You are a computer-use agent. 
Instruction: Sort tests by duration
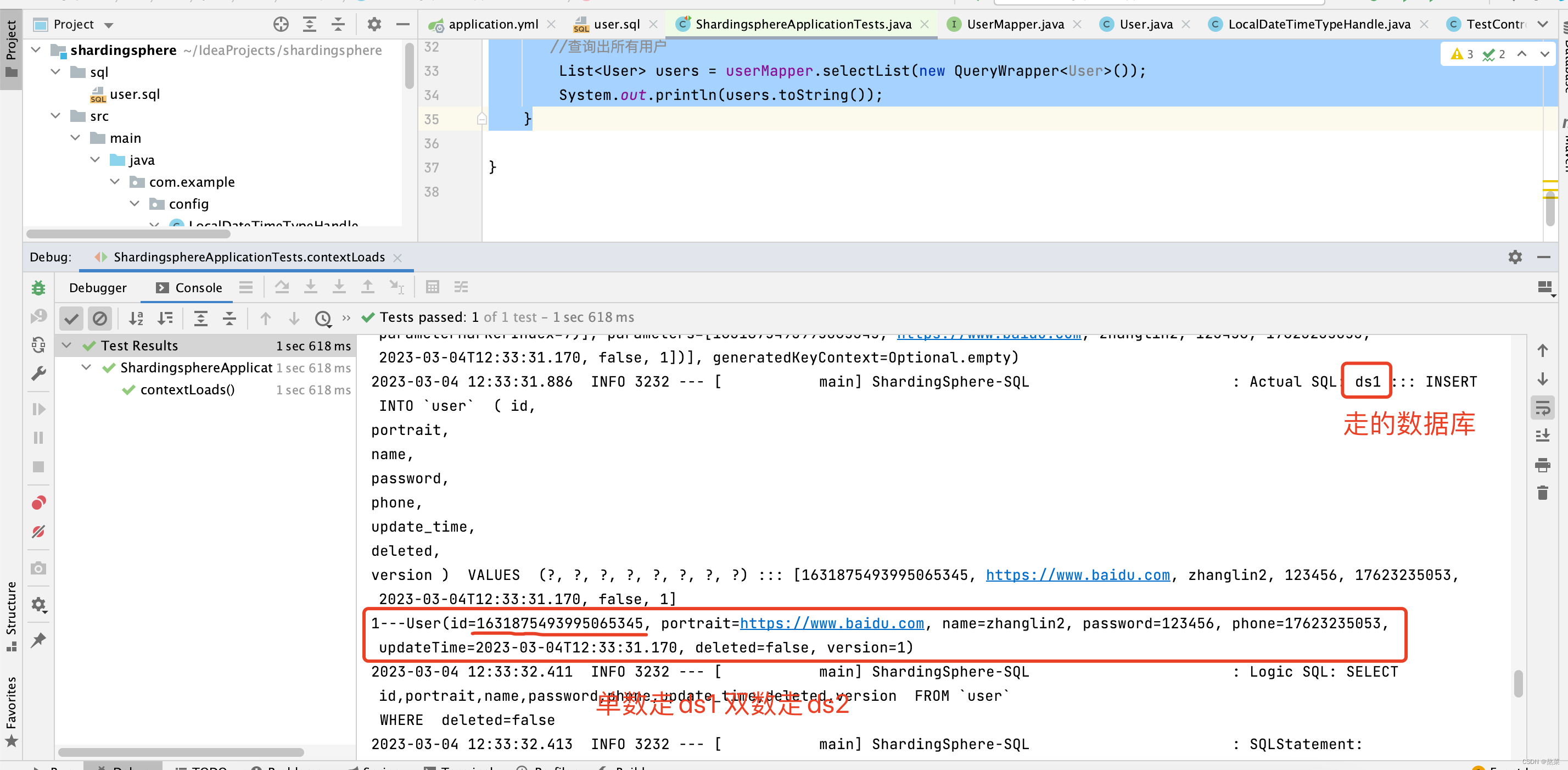(165, 318)
